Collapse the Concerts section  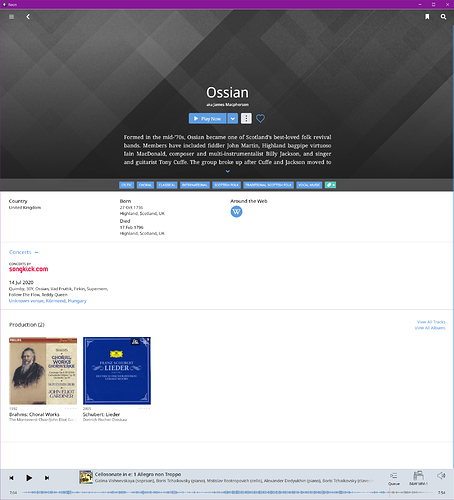(x=36, y=252)
